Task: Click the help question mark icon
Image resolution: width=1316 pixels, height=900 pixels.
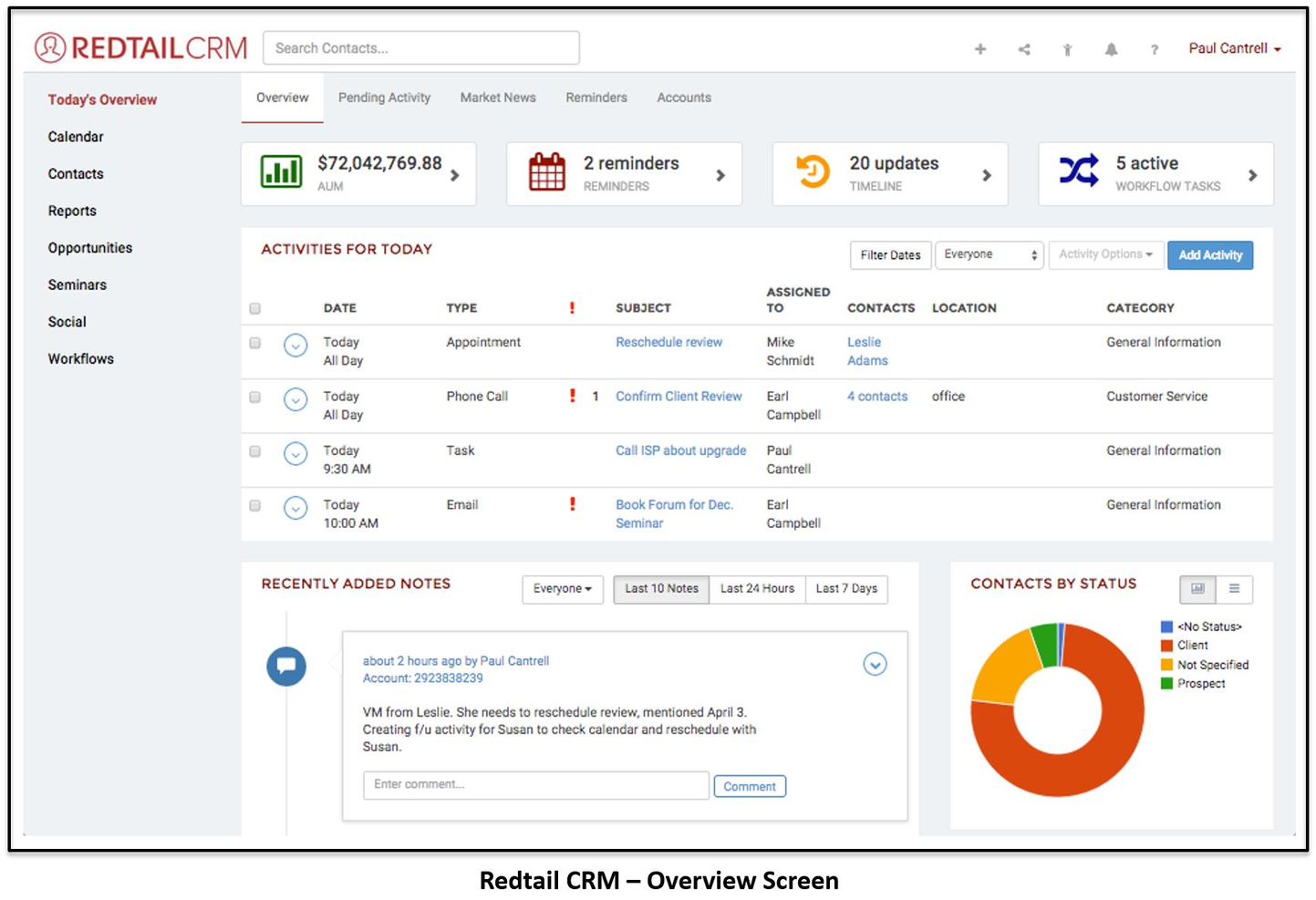Action: point(1155,49)
